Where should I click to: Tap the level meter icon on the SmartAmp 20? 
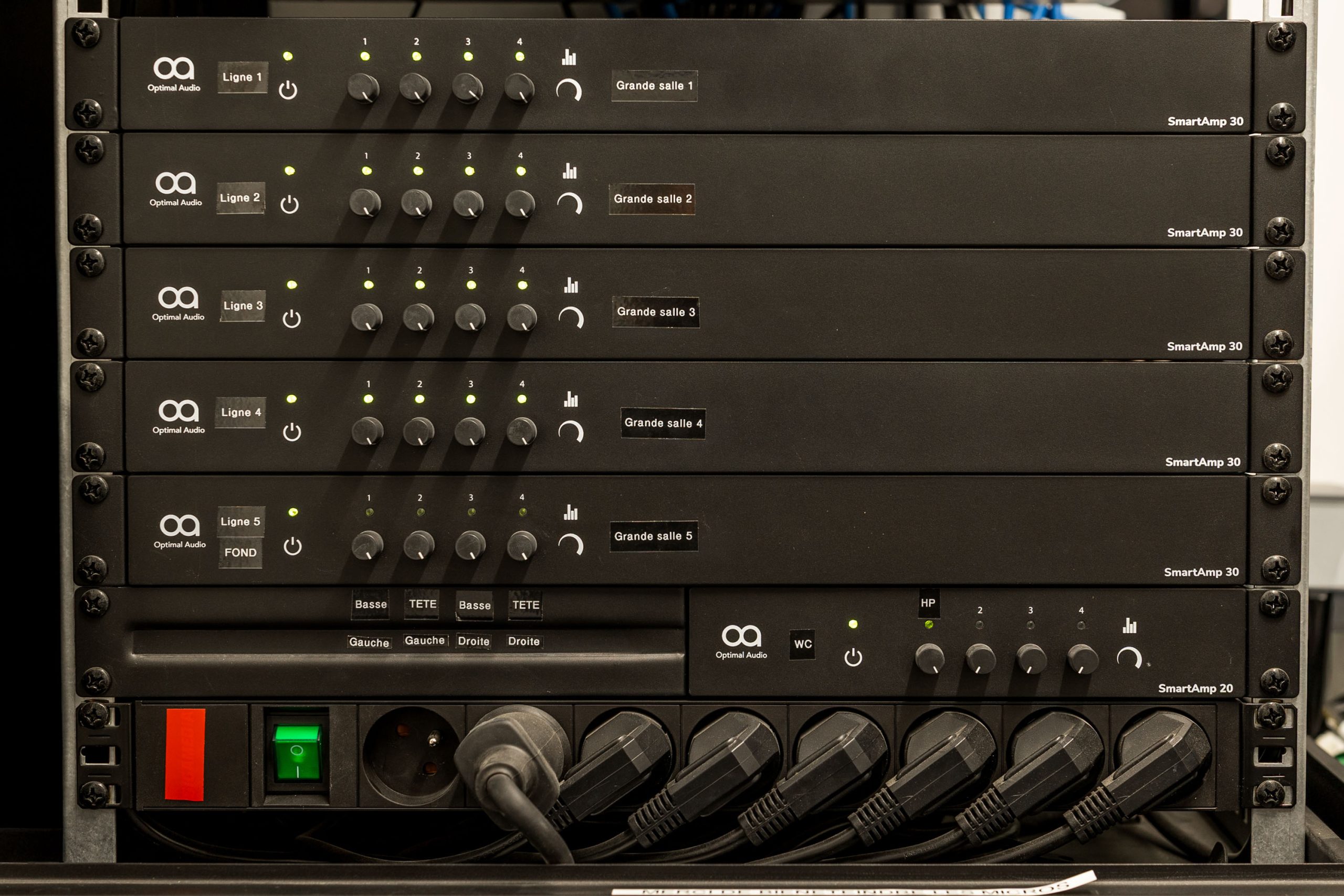pyautogui.click(x=1129, y=625)
